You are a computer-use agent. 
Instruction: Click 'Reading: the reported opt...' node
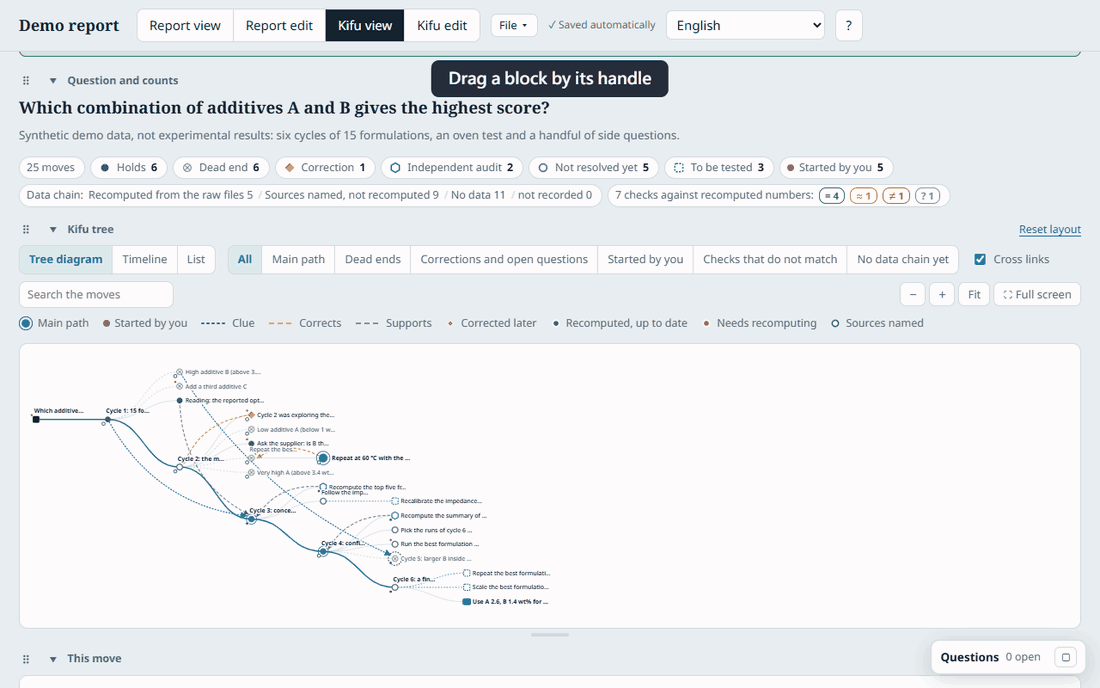pos(180,400)
